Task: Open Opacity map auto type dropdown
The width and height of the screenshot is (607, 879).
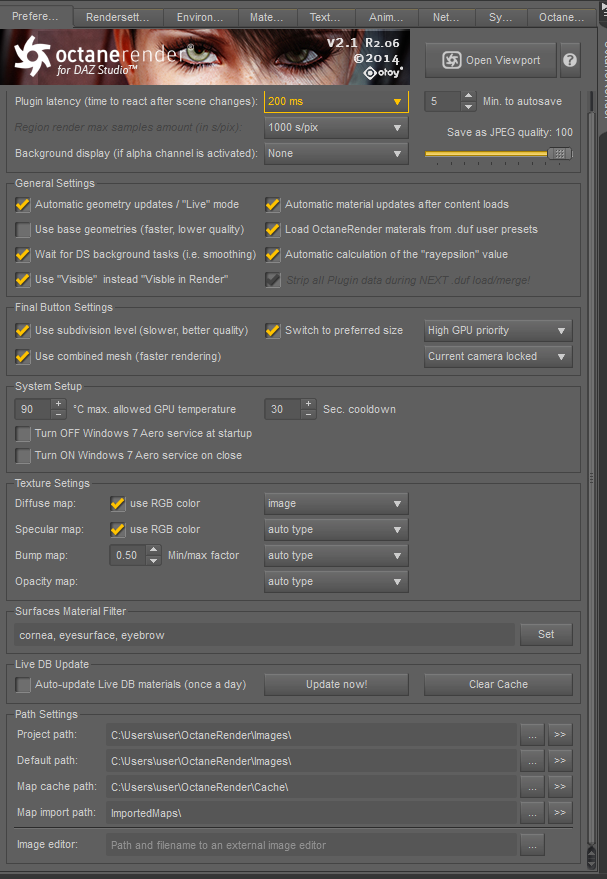Action: pos(336,581)
